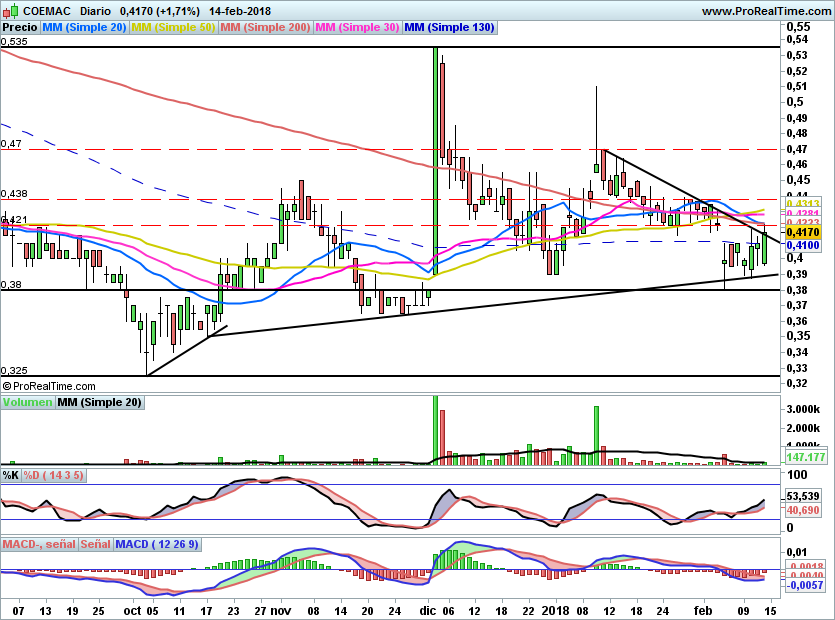Toggle the MM (Simple 200) moving average

tap(265, 28)
